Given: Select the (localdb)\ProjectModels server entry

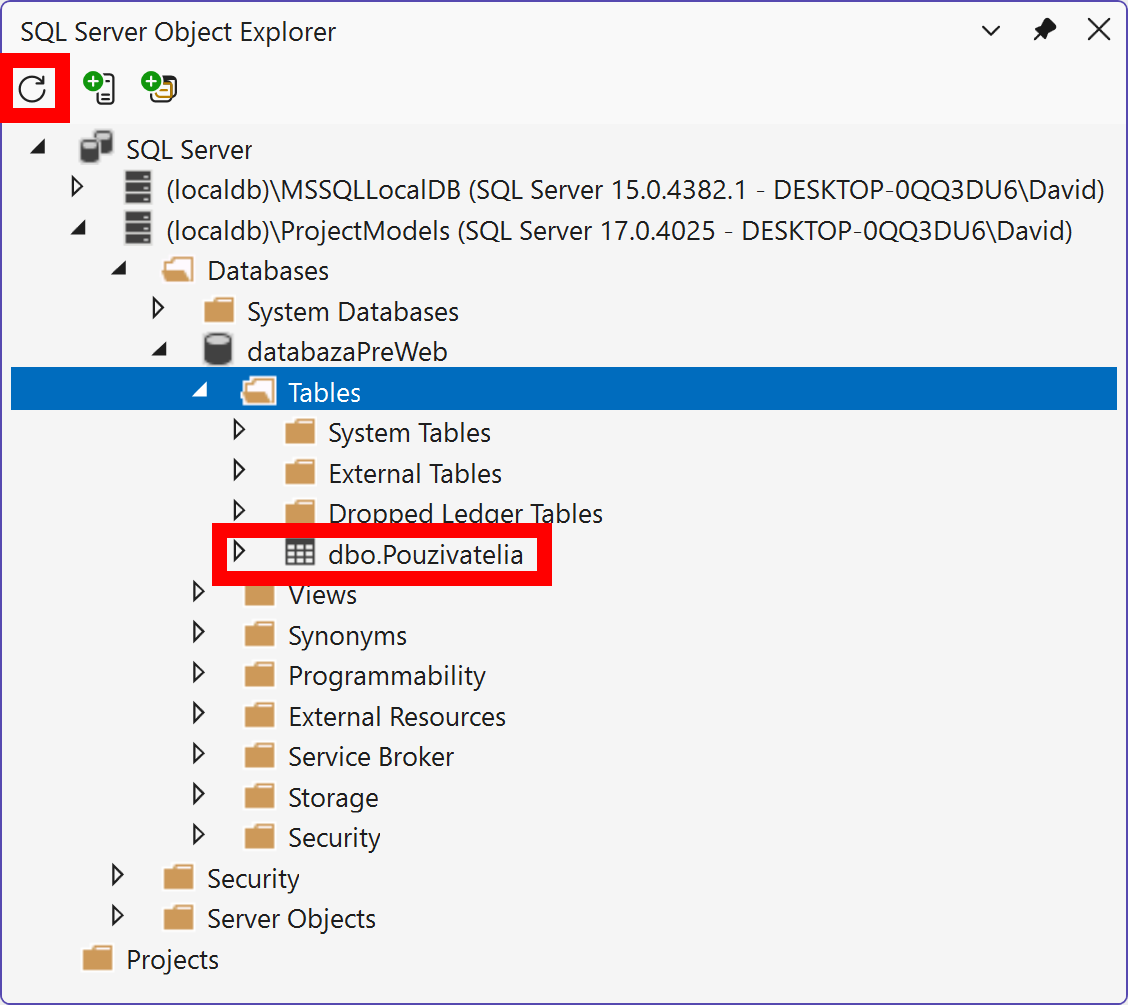Looking at the screenshot, I should tap(619, 231).
